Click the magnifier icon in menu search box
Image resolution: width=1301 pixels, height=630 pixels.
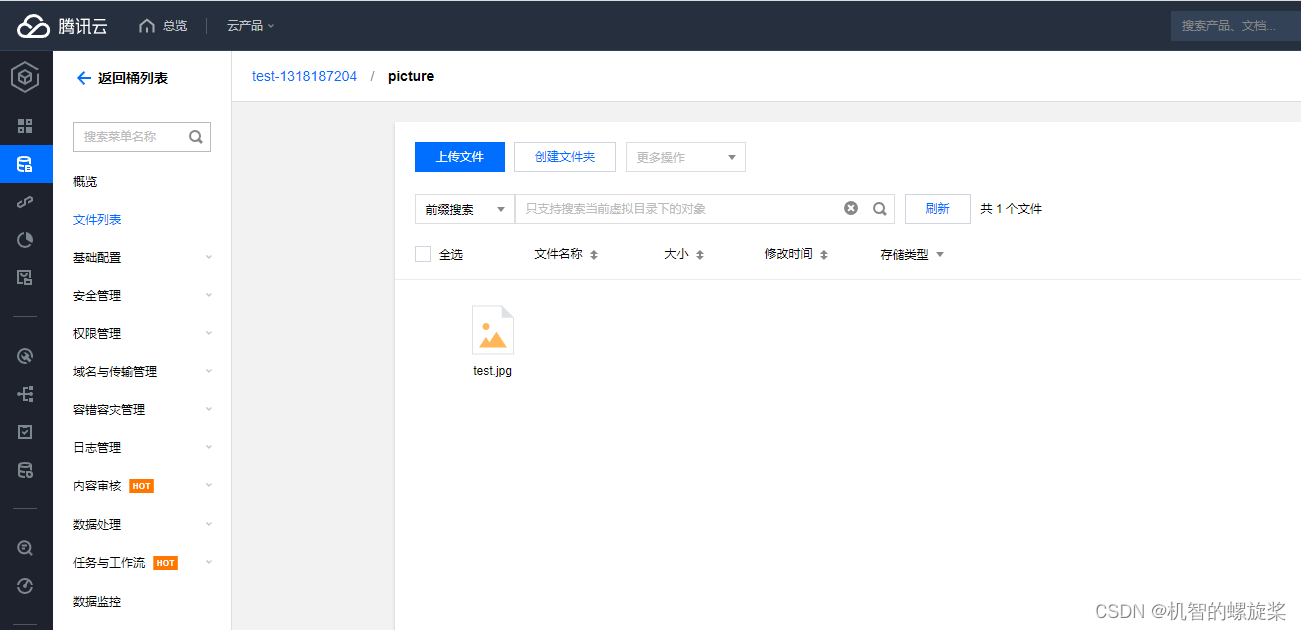tap(196, 136)
